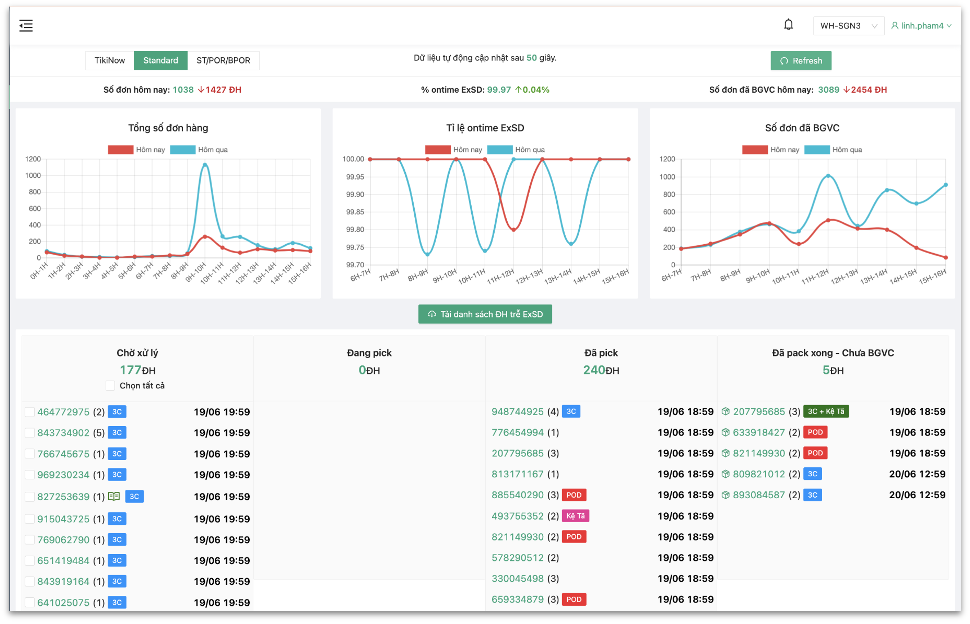970x624 pixels.
Task: Click the book icon beside order 827253639
Action: pos(114,496)
